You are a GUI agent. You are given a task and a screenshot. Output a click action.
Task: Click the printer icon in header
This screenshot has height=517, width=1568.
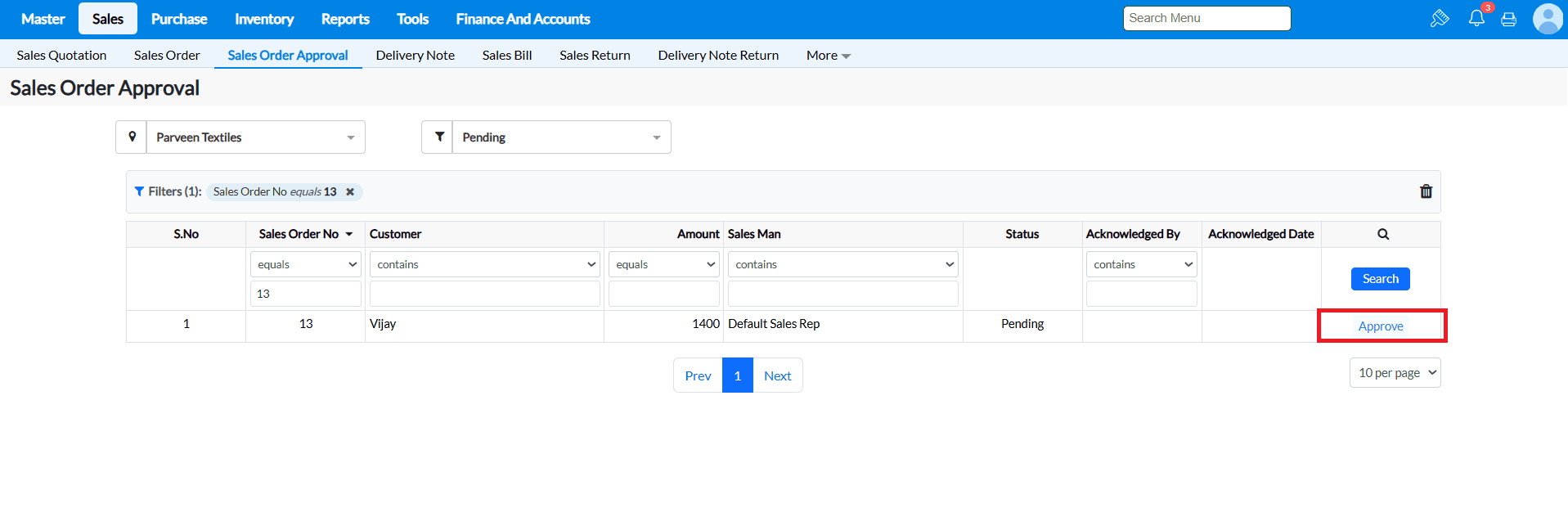[1508, 19]
